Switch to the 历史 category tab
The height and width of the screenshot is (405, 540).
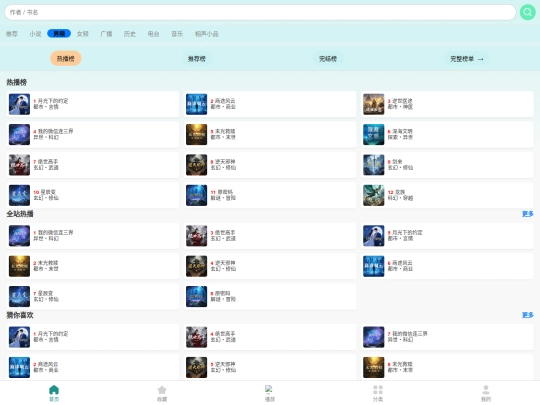(x=130, y=34)
